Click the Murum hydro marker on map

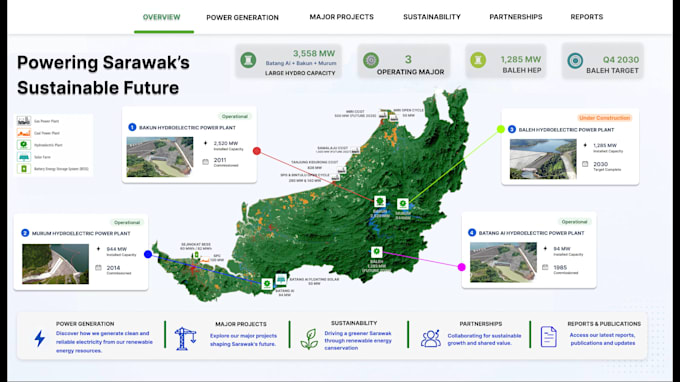pos(402,203)
